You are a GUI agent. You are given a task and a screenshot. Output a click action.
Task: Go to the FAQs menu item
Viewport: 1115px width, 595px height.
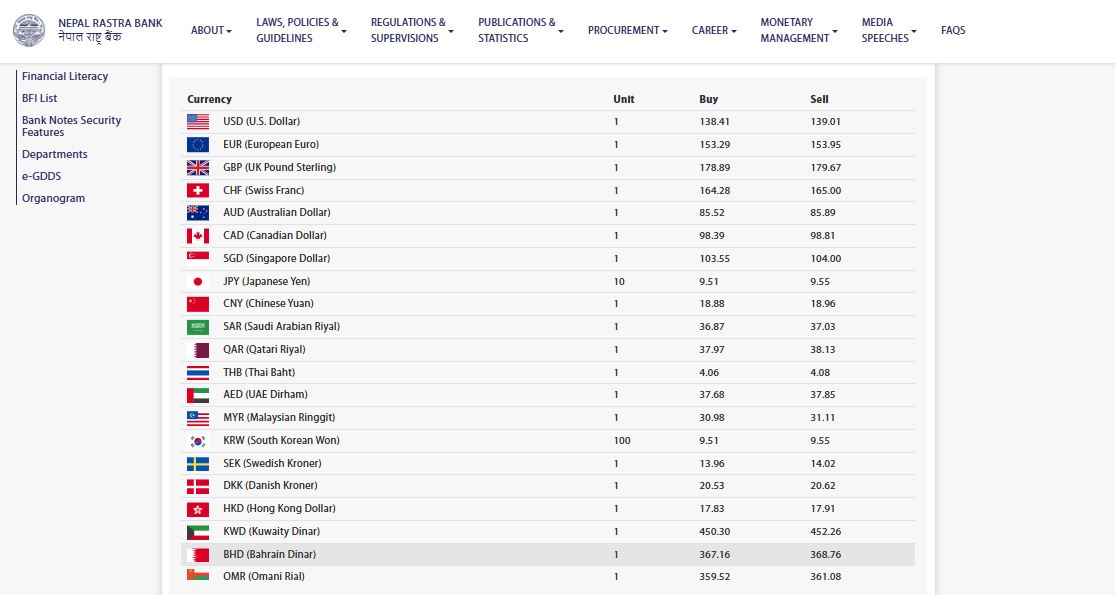coord(953,31)
